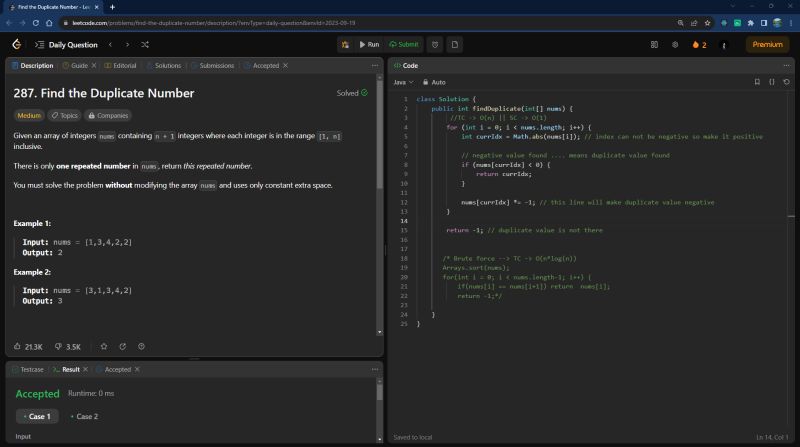Image resolution: width=800 pixels, height=447 pixels.
Task: Go to the next question arrow
Action: click(x=127, y=44)
